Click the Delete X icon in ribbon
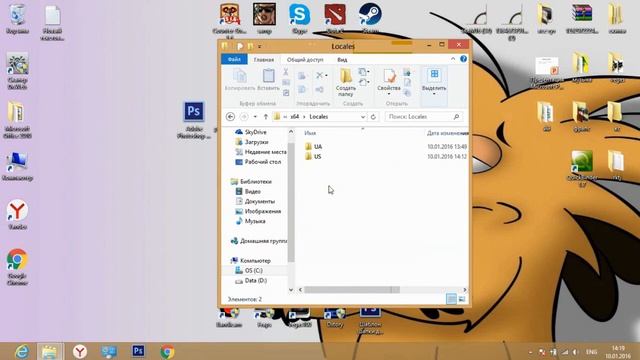 click(x=320, y=76)
